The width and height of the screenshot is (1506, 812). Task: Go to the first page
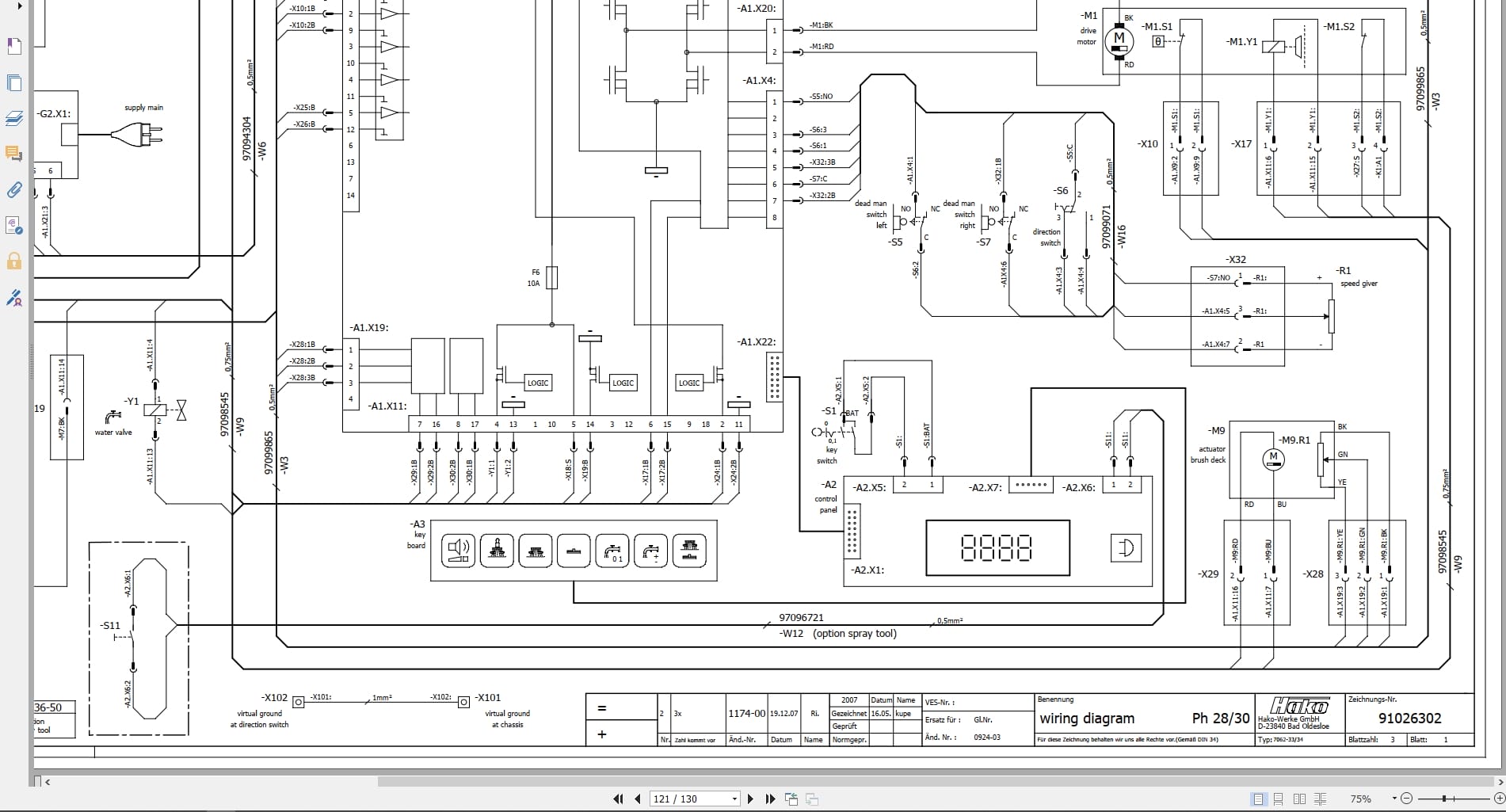click(617, 799)
